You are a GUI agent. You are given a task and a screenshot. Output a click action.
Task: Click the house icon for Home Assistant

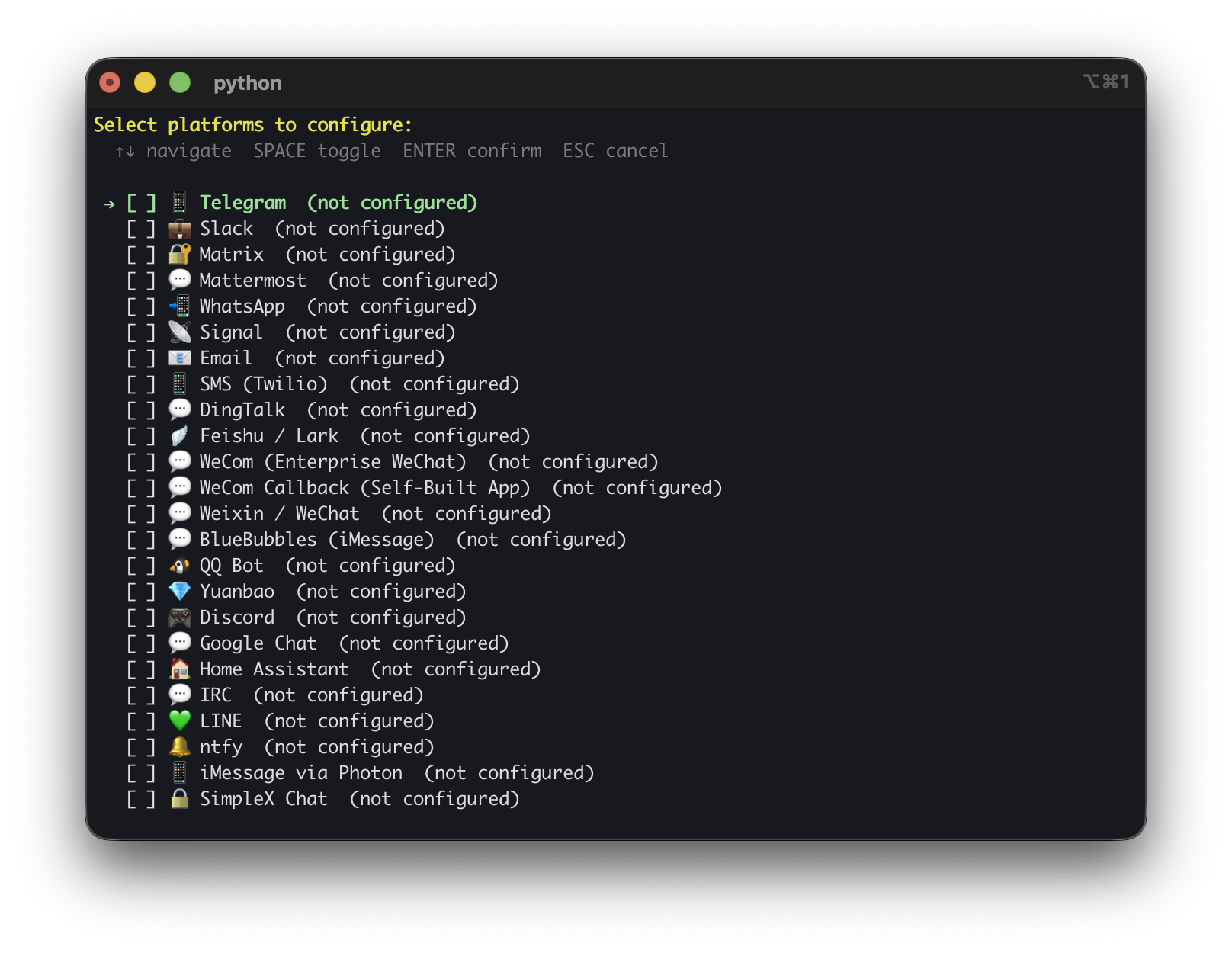(179, 669)
